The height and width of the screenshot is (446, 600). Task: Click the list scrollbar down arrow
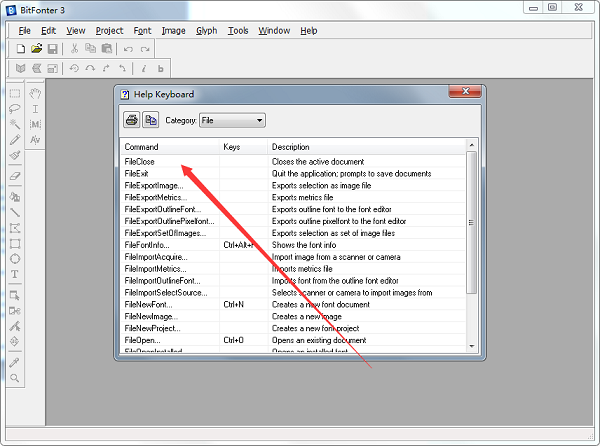tap(472, 346)
